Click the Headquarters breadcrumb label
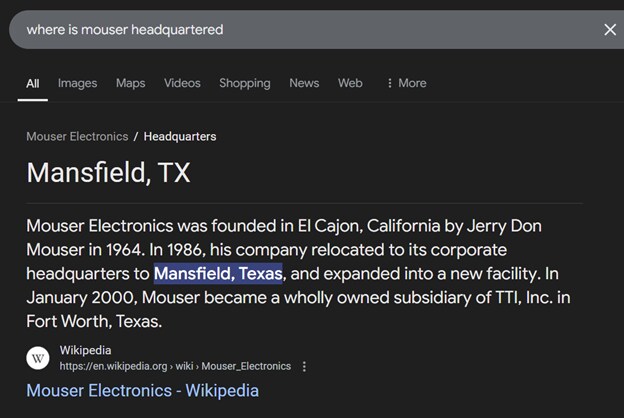 (x=180, y=136)
